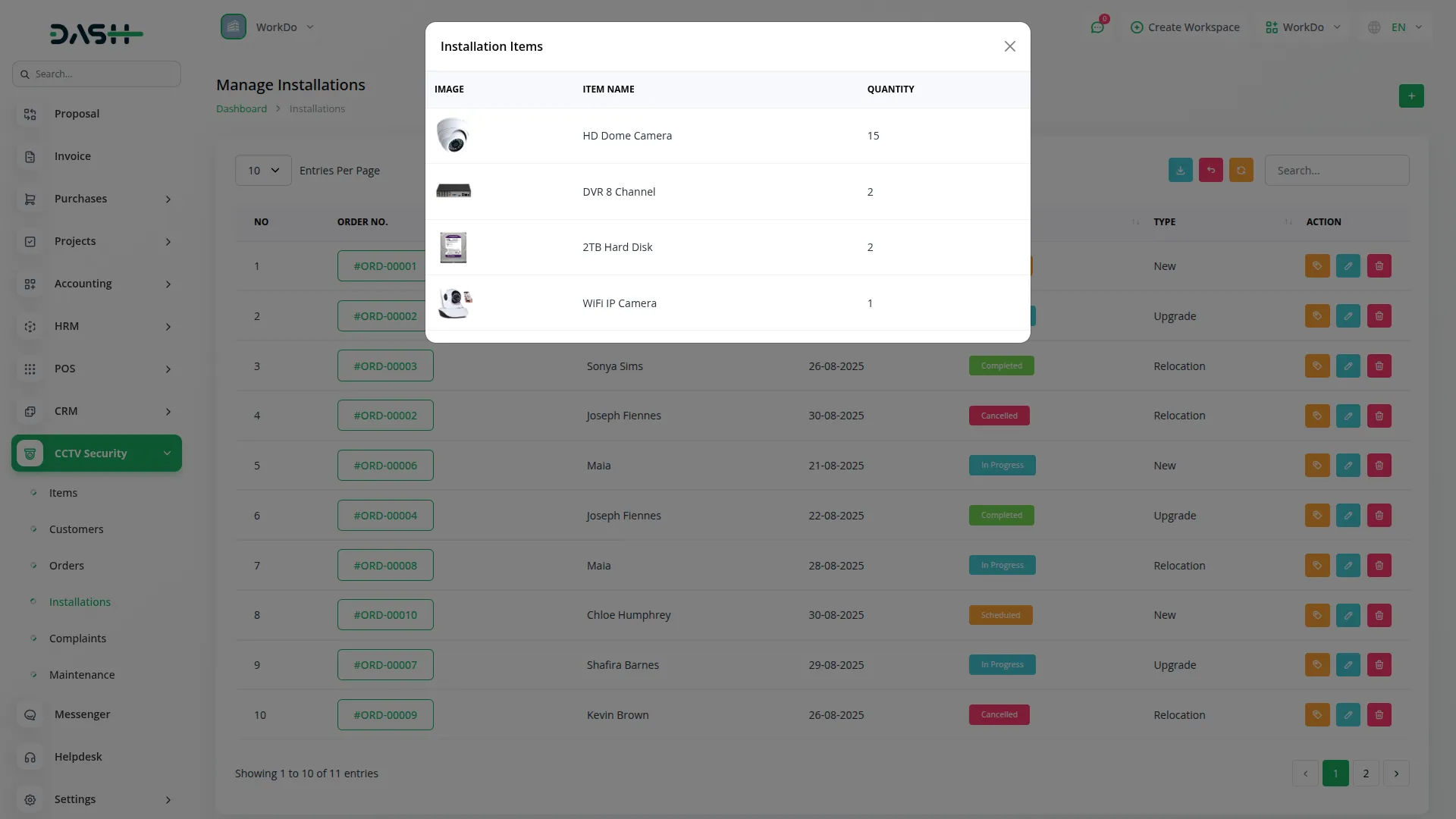The width and height of the screenshot is (1456, 819).
Task: Click the chat messages icon in header
Action: pyautogui.click(x=1097, y=27)
